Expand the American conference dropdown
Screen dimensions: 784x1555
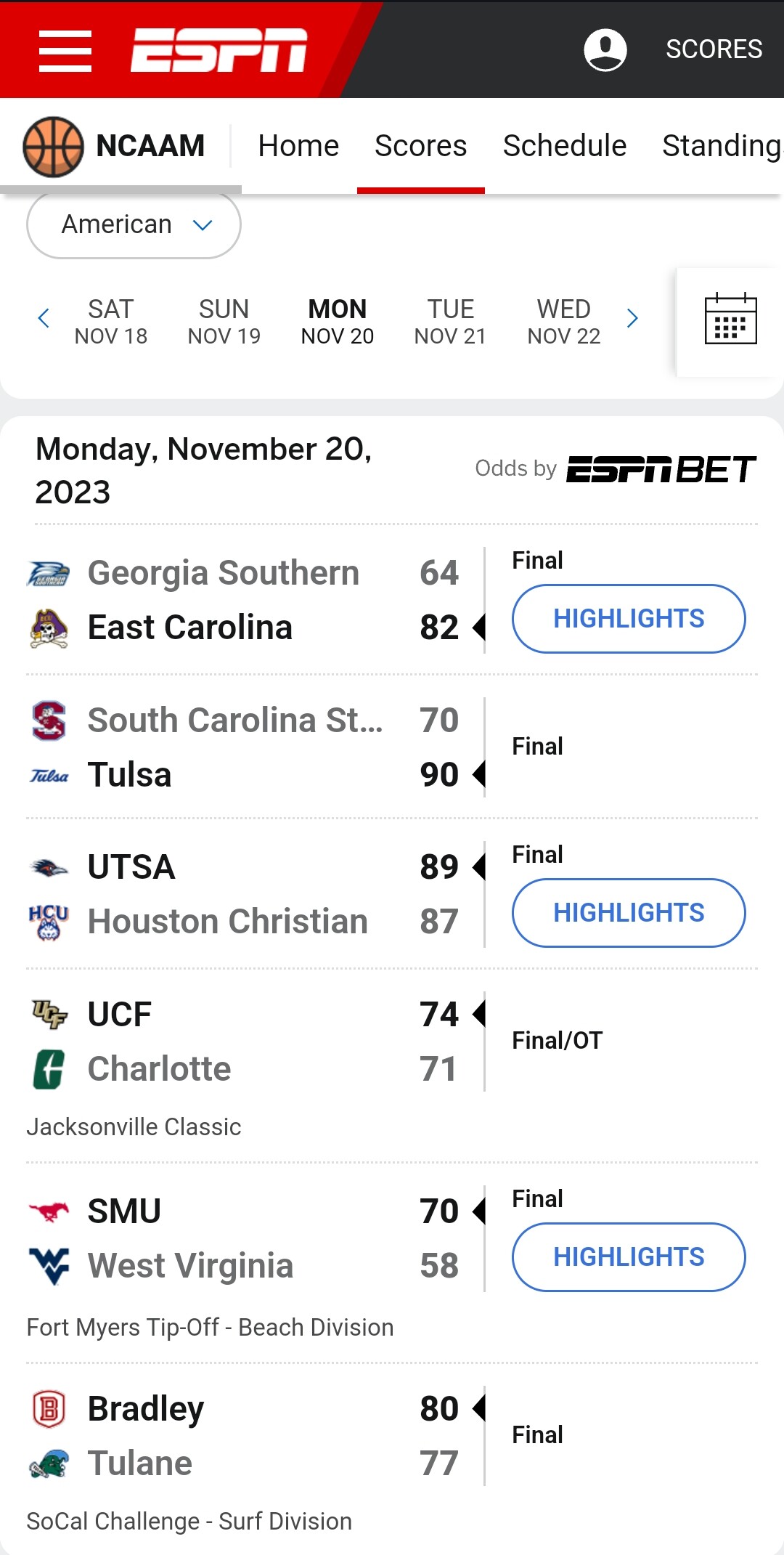click(134, 224)
